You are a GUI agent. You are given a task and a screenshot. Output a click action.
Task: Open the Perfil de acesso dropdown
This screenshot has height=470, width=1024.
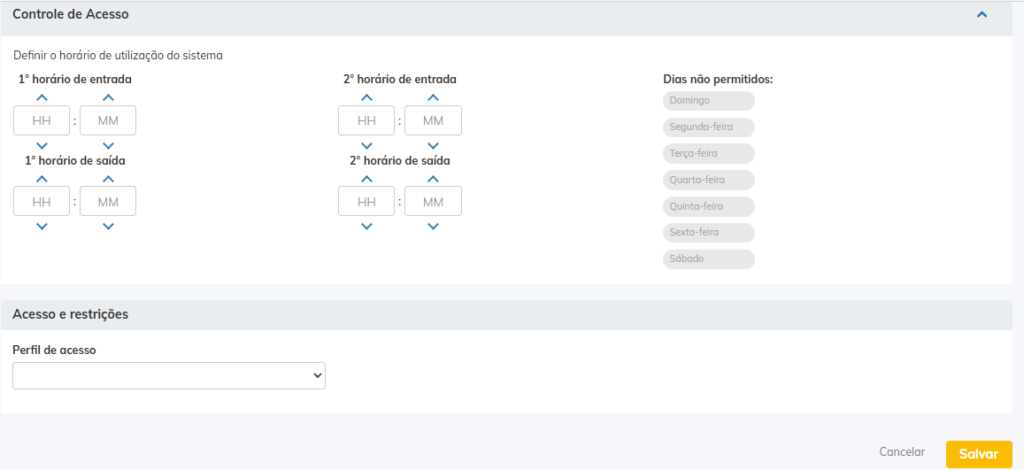click(x=169, y=375)
